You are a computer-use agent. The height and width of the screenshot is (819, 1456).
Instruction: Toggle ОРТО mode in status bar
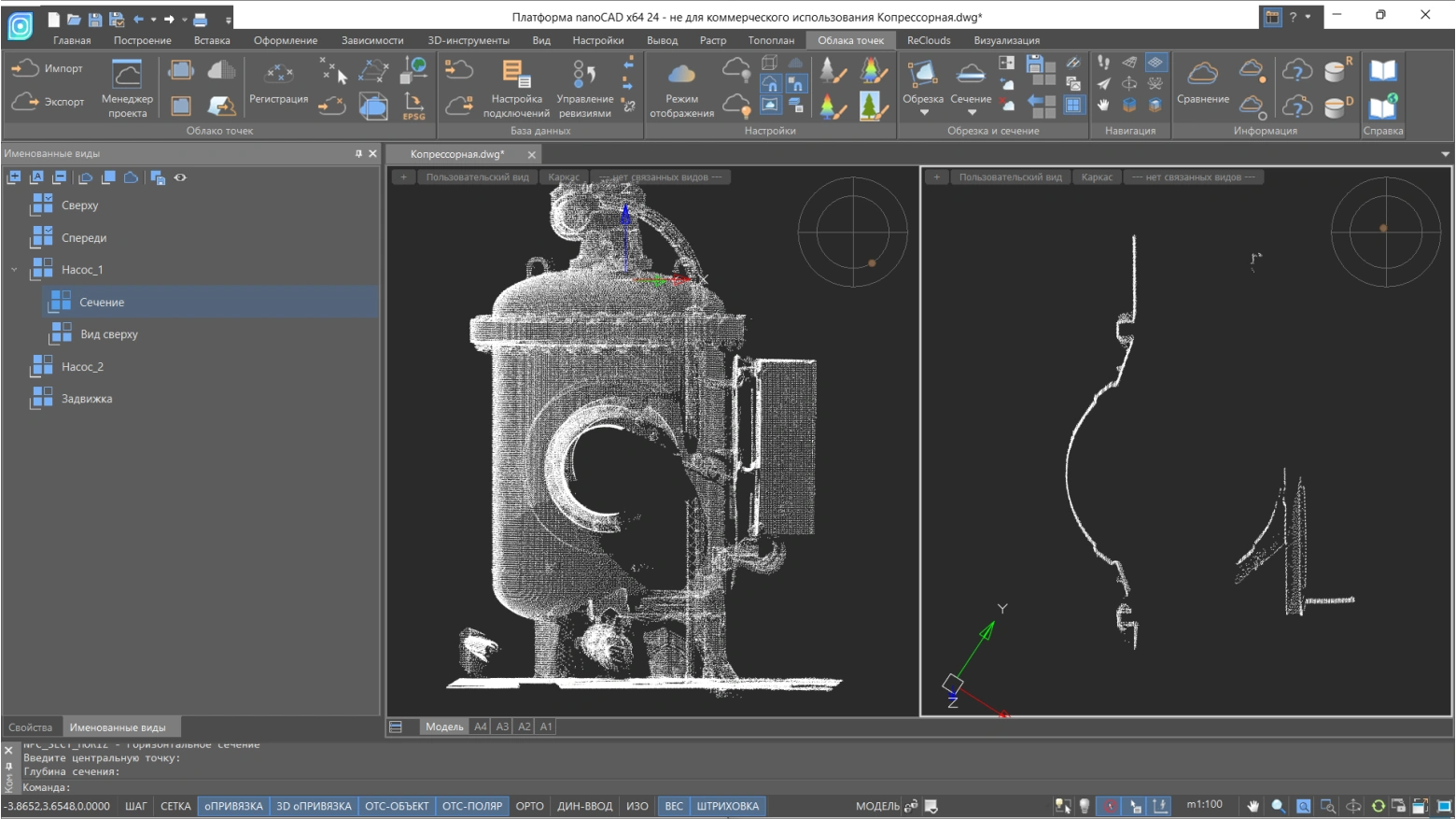pos(529,806)
